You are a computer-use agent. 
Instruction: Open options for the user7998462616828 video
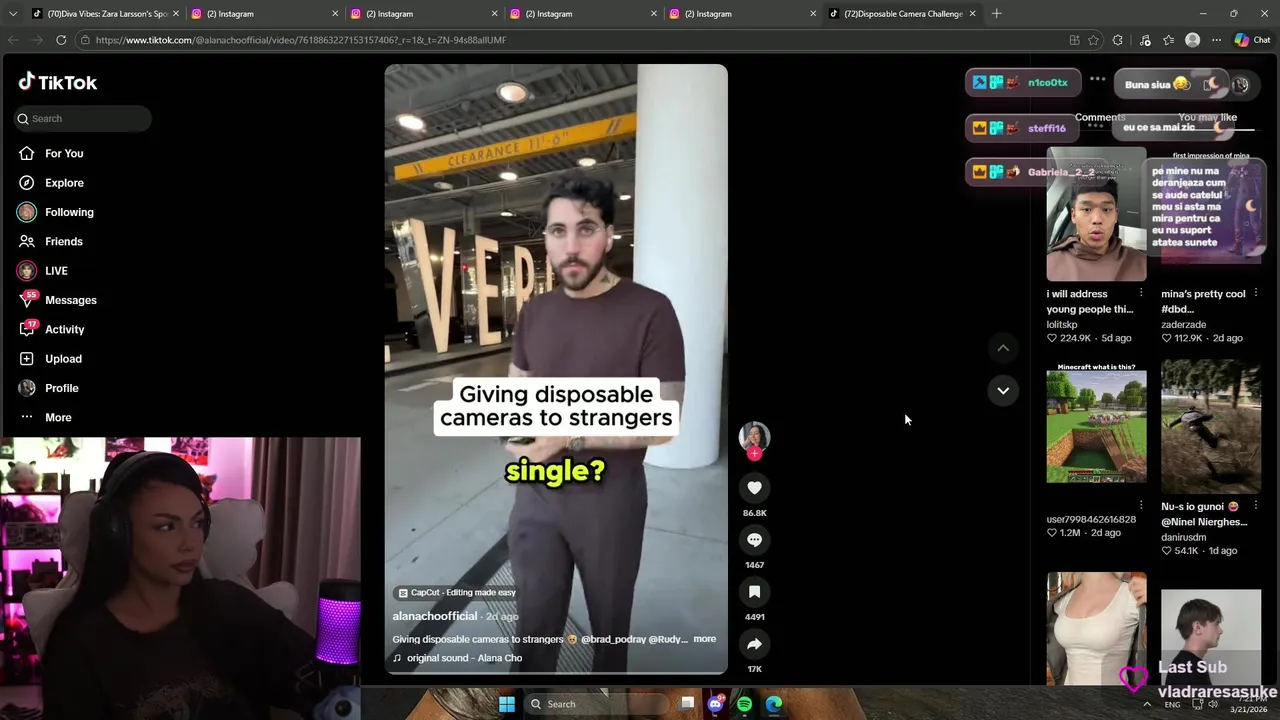pos(1141,506)
